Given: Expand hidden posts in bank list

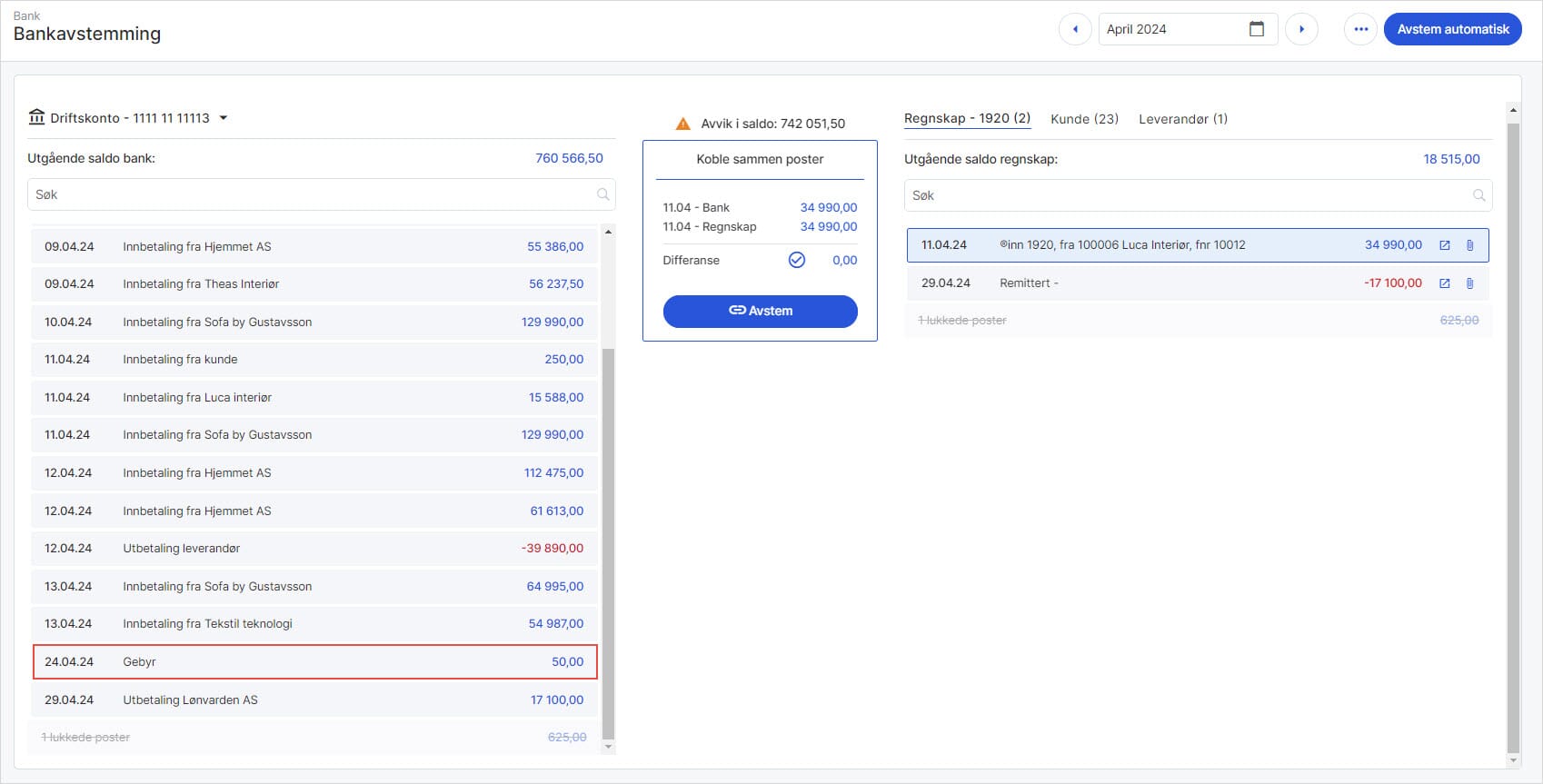Looking at the screenshot, I should pyautogui.click(x=86, y=738).
